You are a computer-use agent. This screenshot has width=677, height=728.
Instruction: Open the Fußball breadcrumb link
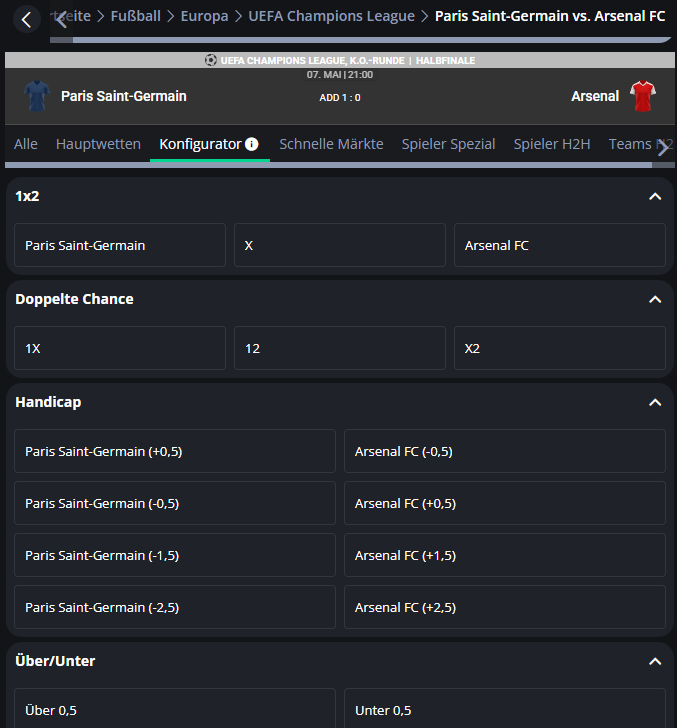pos(135,16)
